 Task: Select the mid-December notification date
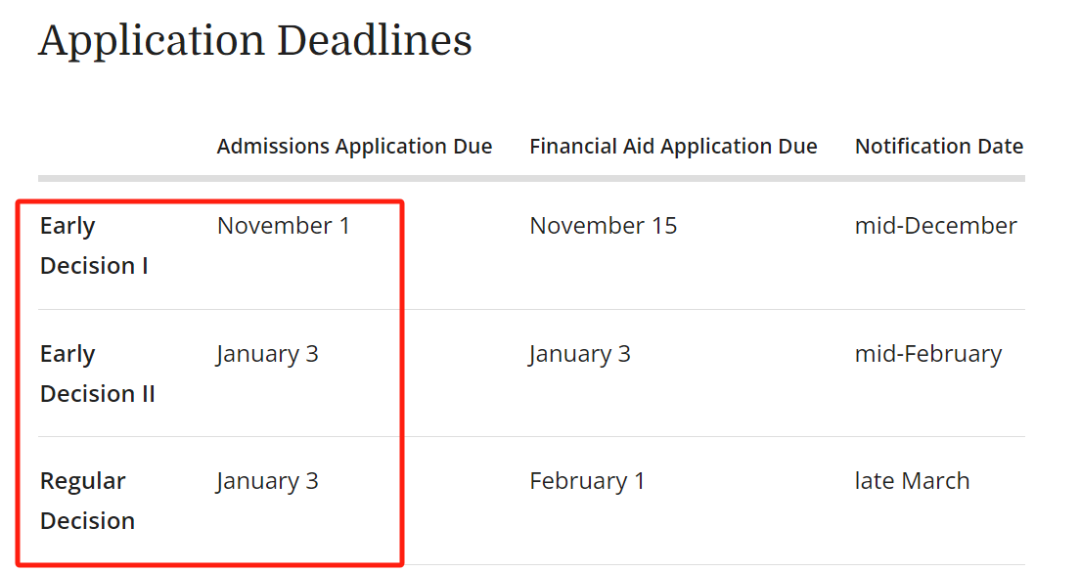click(935, 225)
